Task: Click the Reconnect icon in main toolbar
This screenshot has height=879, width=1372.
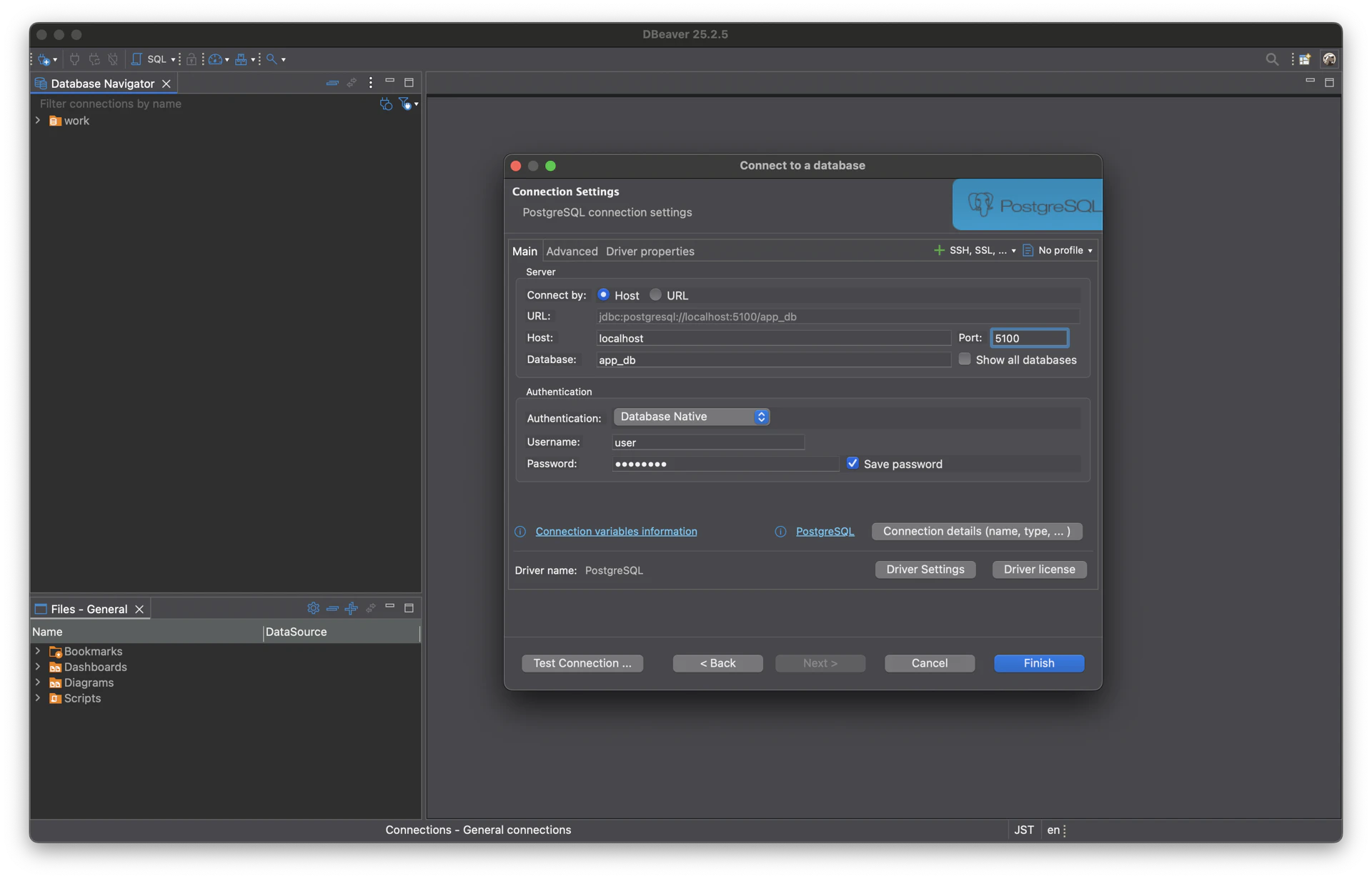Action: pyautogui.click(x=94, y=59)
